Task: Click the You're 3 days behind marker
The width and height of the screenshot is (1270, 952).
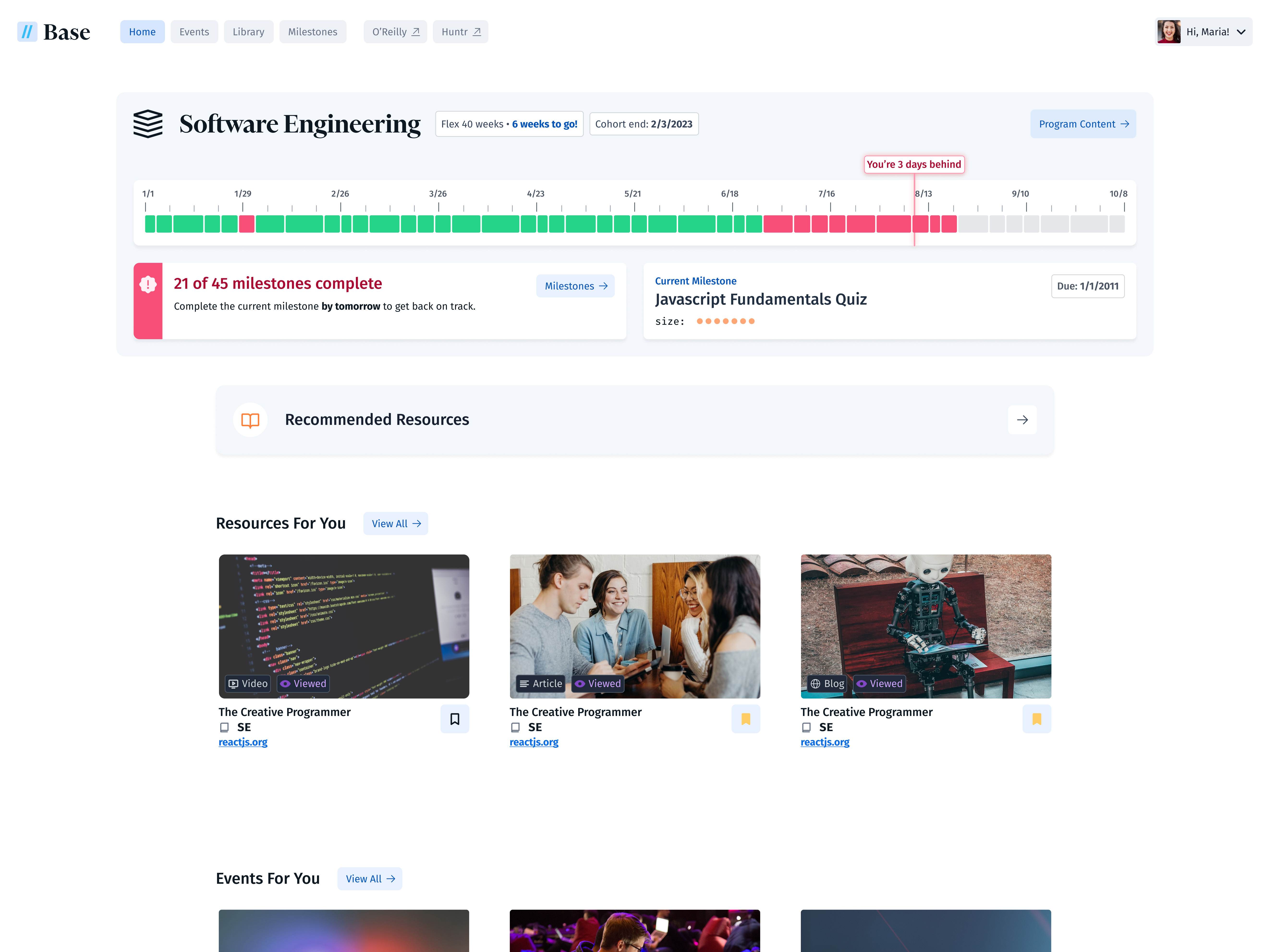Action: (x=914, y=164)
